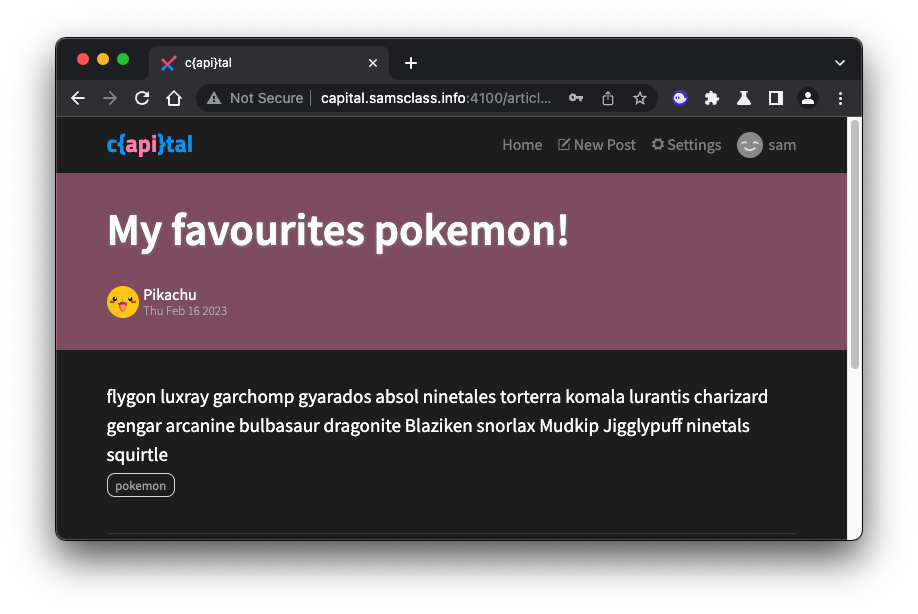The height and width of the screenshot is (614, 918).
Task: Go to Home in navbar
Action: 522,145
